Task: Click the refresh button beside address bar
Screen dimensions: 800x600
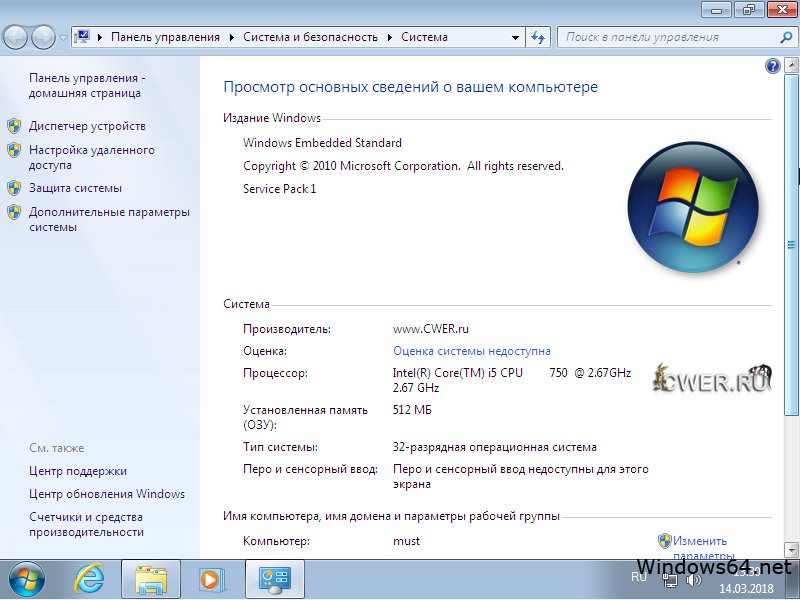Action: pyautogui.click(x=538, y=37)
